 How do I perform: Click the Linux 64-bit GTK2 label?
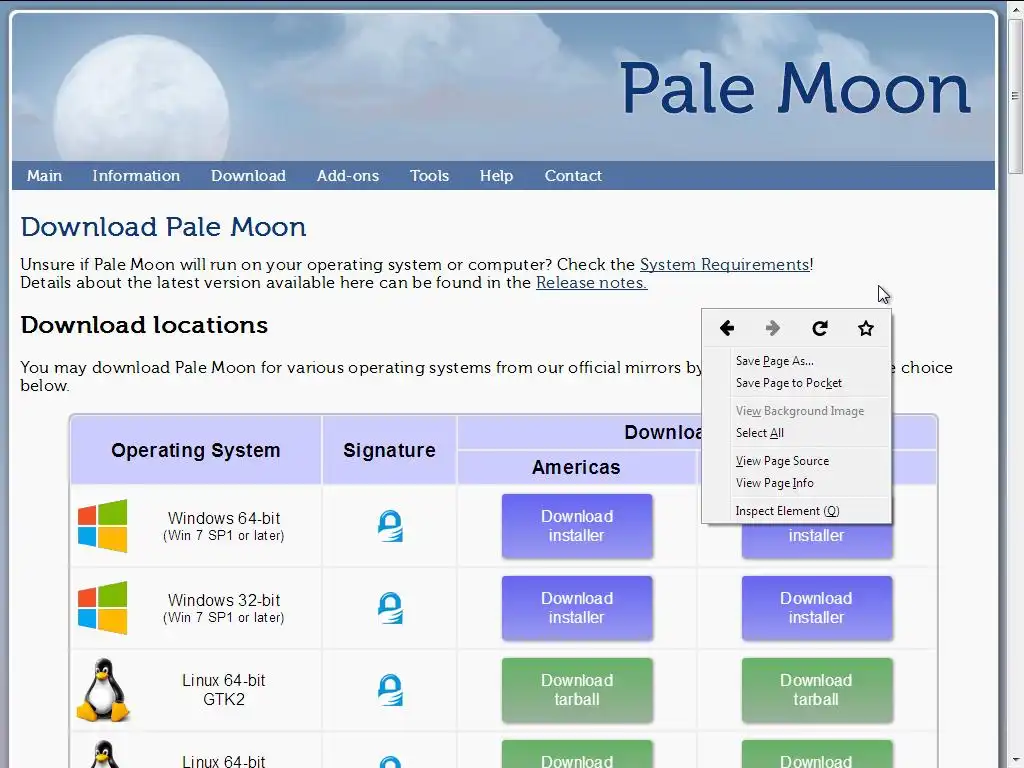(x=223, y=690)
